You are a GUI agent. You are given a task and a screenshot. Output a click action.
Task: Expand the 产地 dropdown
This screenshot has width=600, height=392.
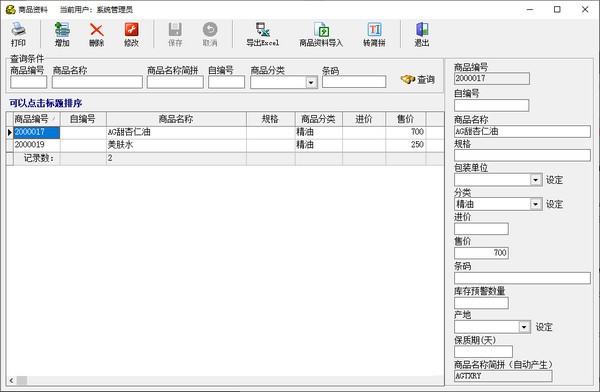coord(525,327)
